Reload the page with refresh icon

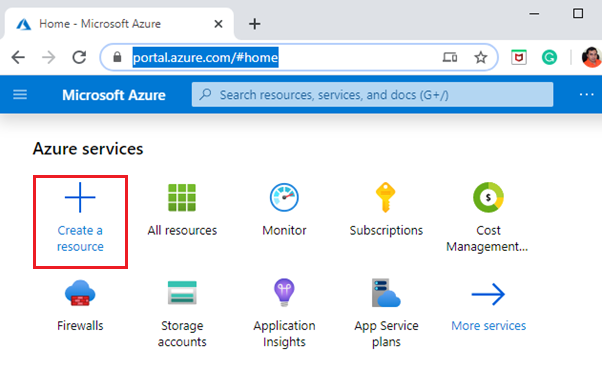79,58
